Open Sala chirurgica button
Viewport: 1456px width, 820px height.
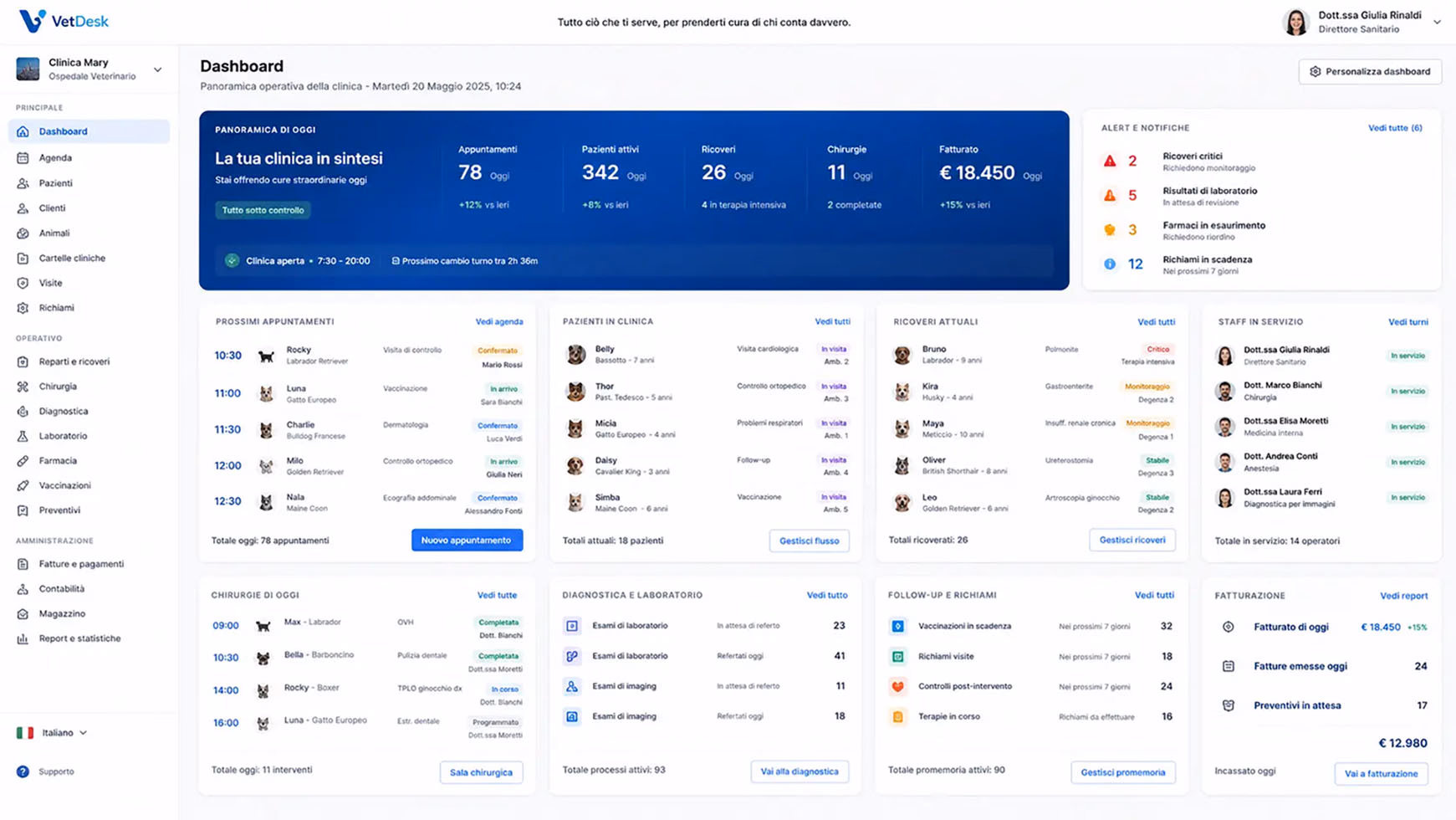tap(481, 772)
